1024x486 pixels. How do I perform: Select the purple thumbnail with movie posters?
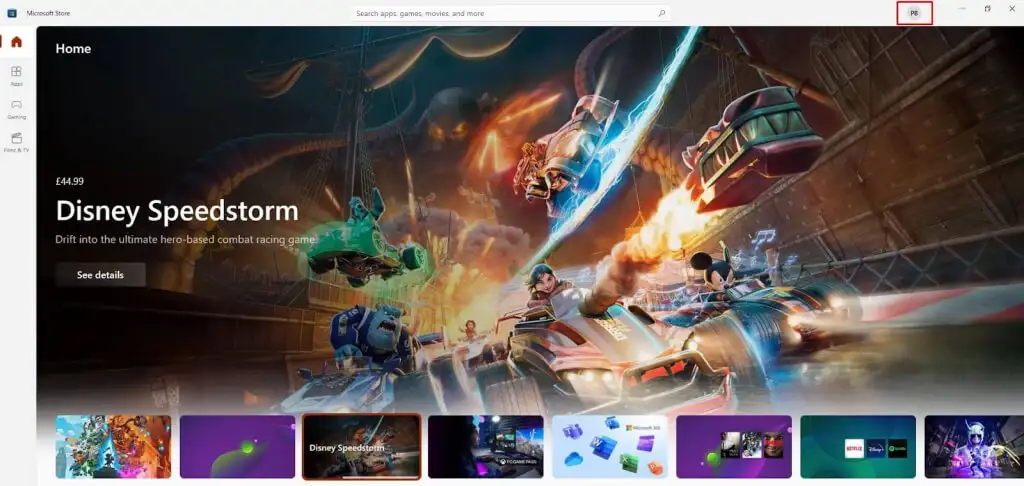click(734, 447)
